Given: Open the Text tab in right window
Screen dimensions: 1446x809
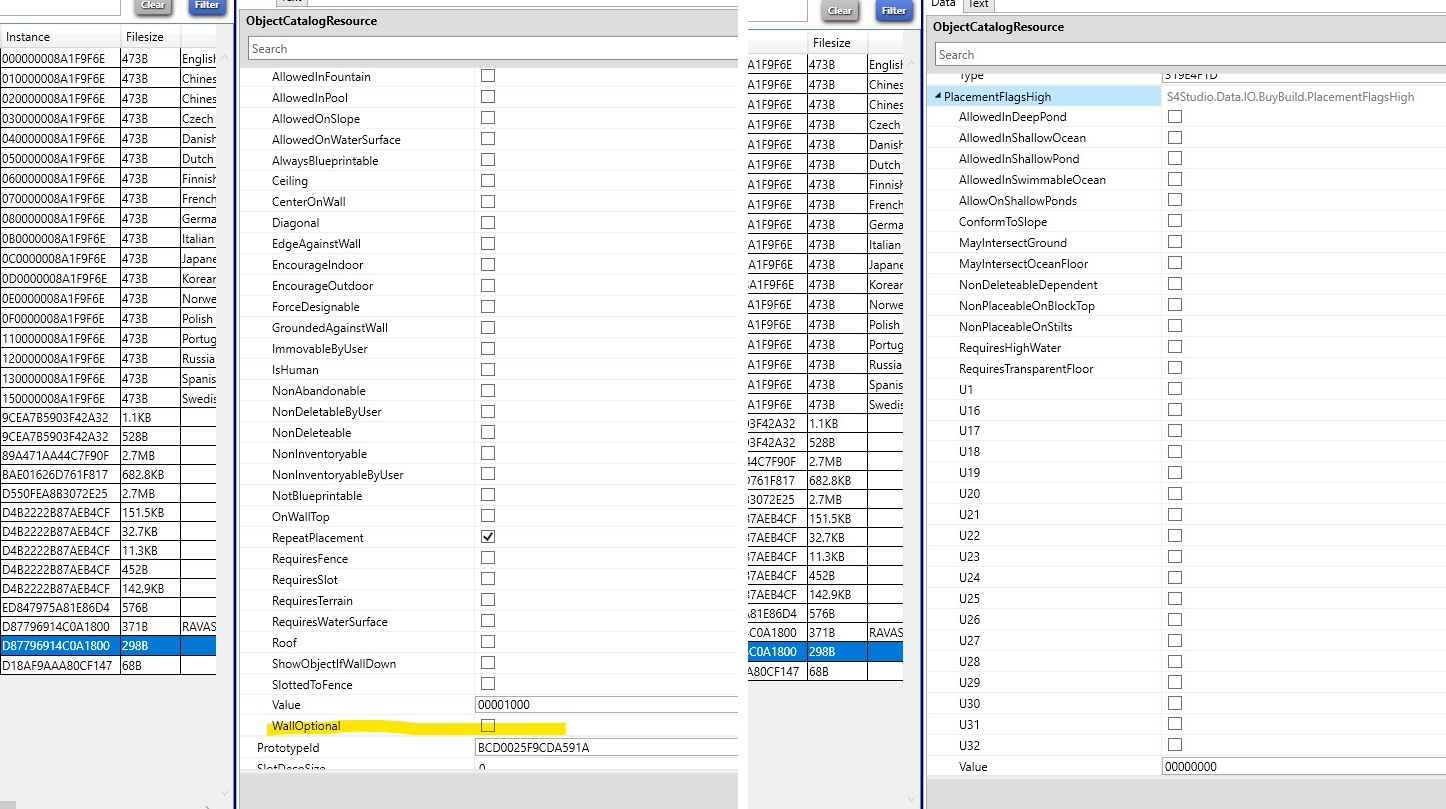Looking at the screenshot, I should (x=978, y=4).
